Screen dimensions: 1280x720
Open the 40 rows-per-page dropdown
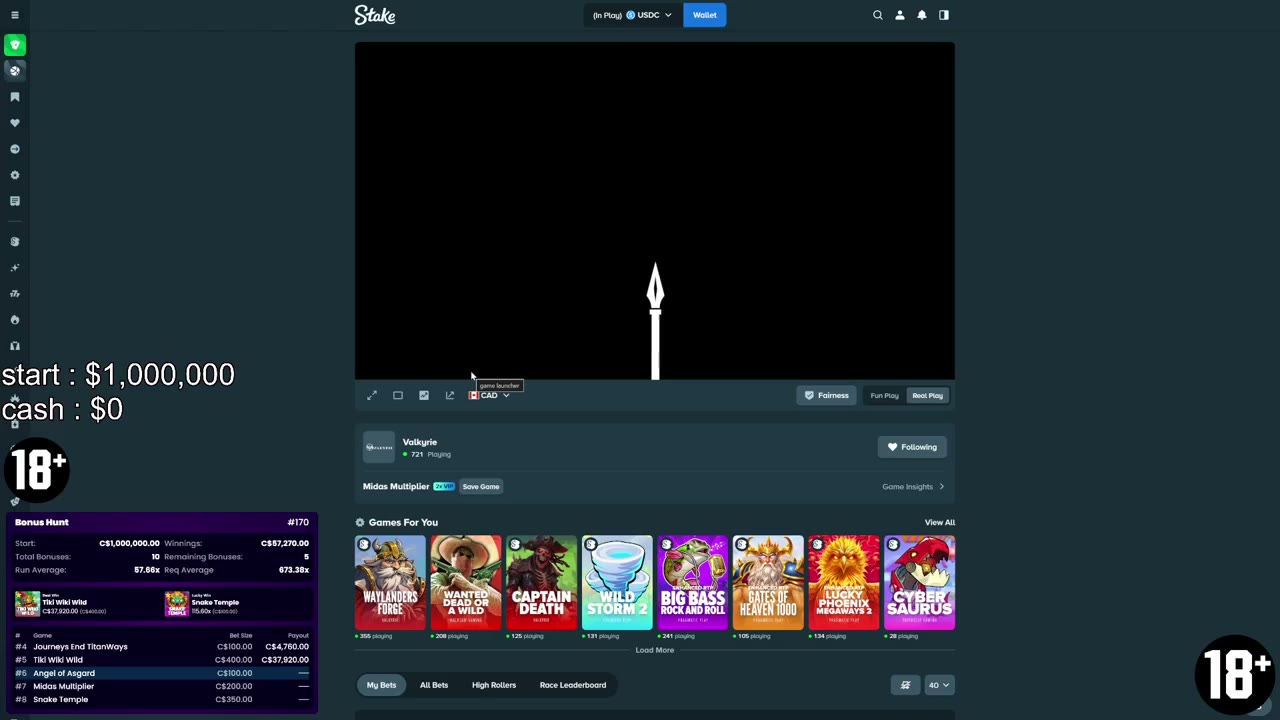938,685
